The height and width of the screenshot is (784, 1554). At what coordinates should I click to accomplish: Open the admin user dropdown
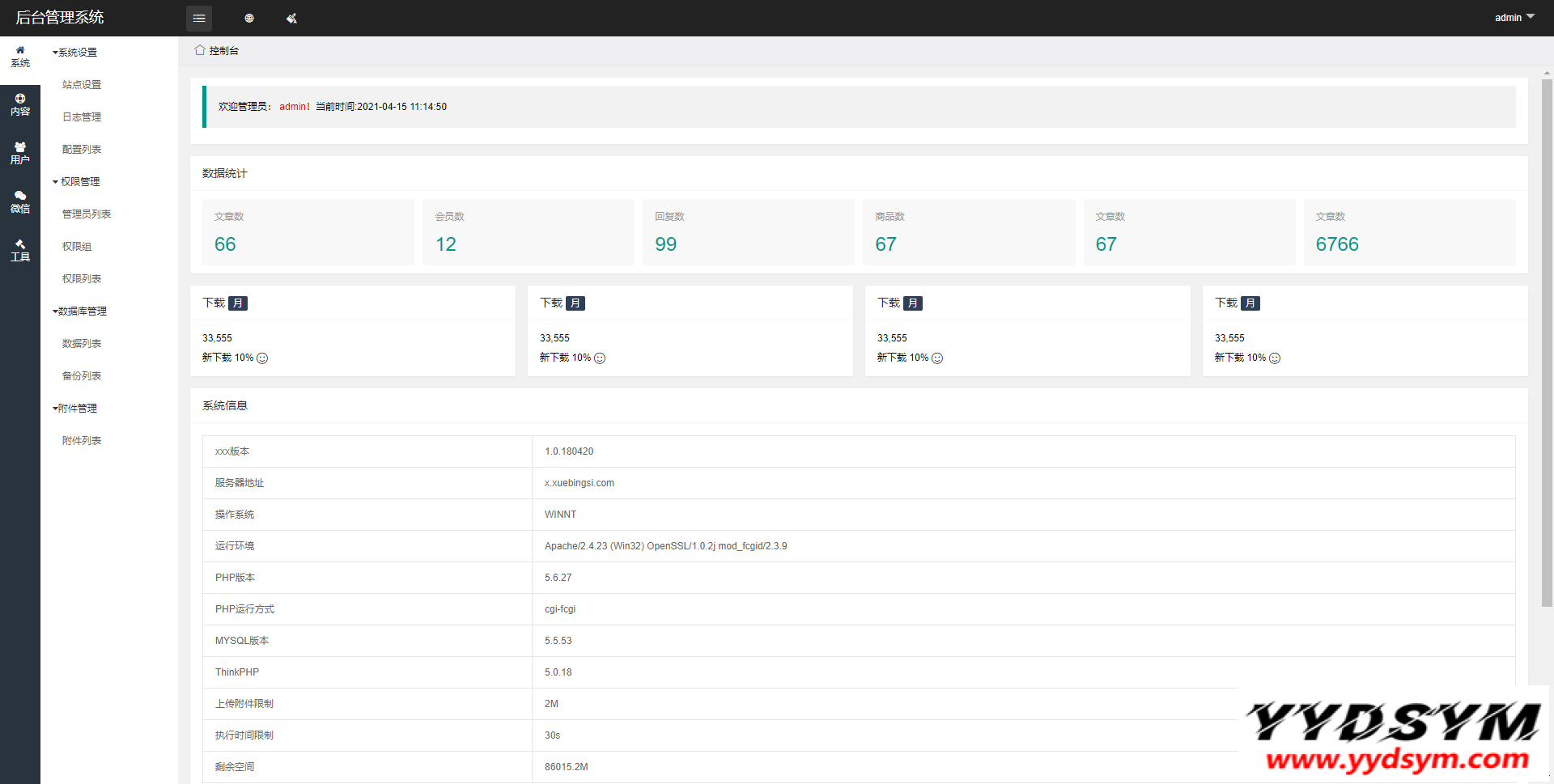point(1514,17)
